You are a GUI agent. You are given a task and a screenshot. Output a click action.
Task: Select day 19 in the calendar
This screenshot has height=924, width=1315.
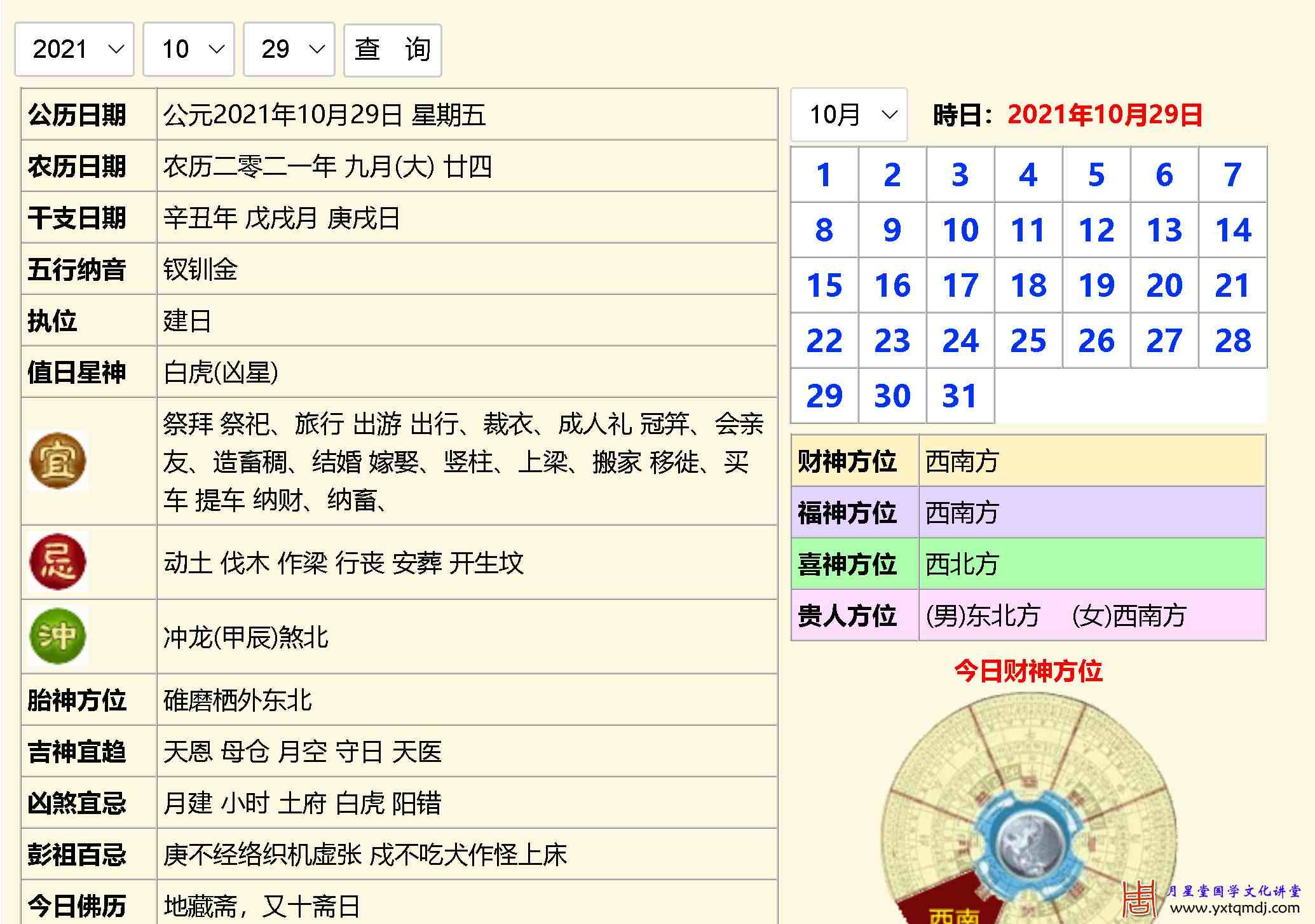pos(1096,285)
